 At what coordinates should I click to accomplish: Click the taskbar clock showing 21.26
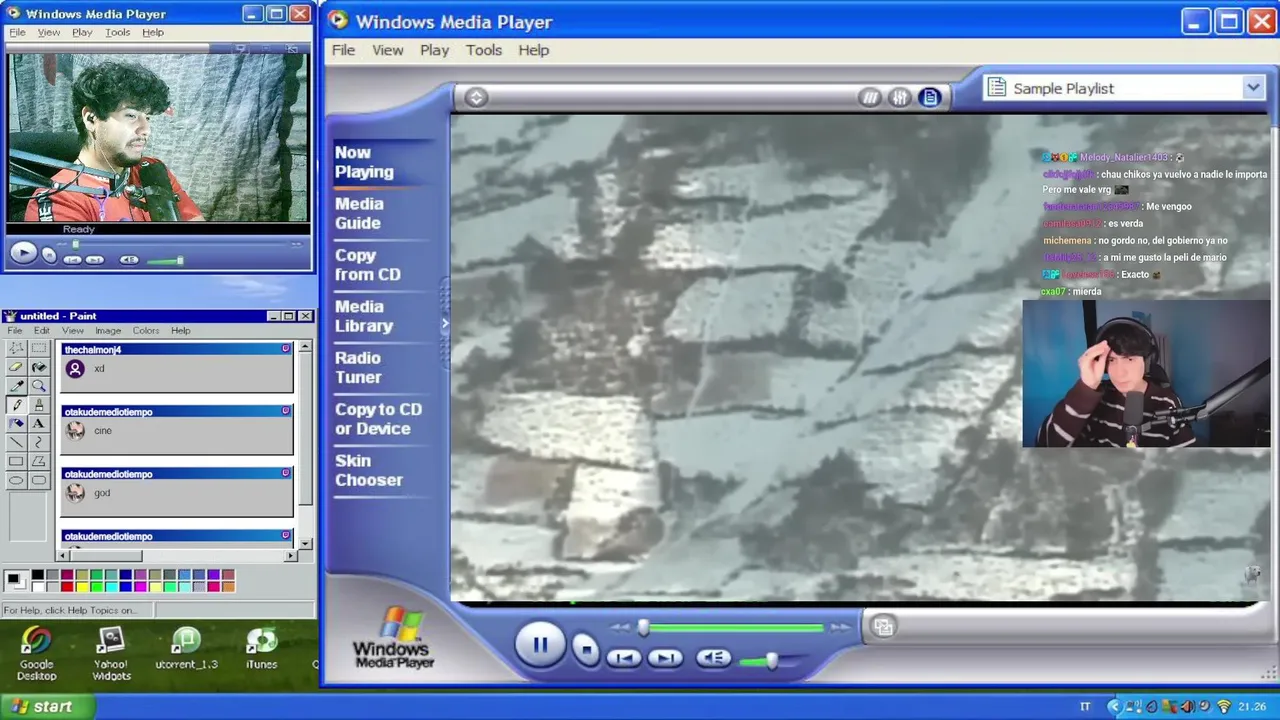pyautogui.click(x=1252, y=706)
